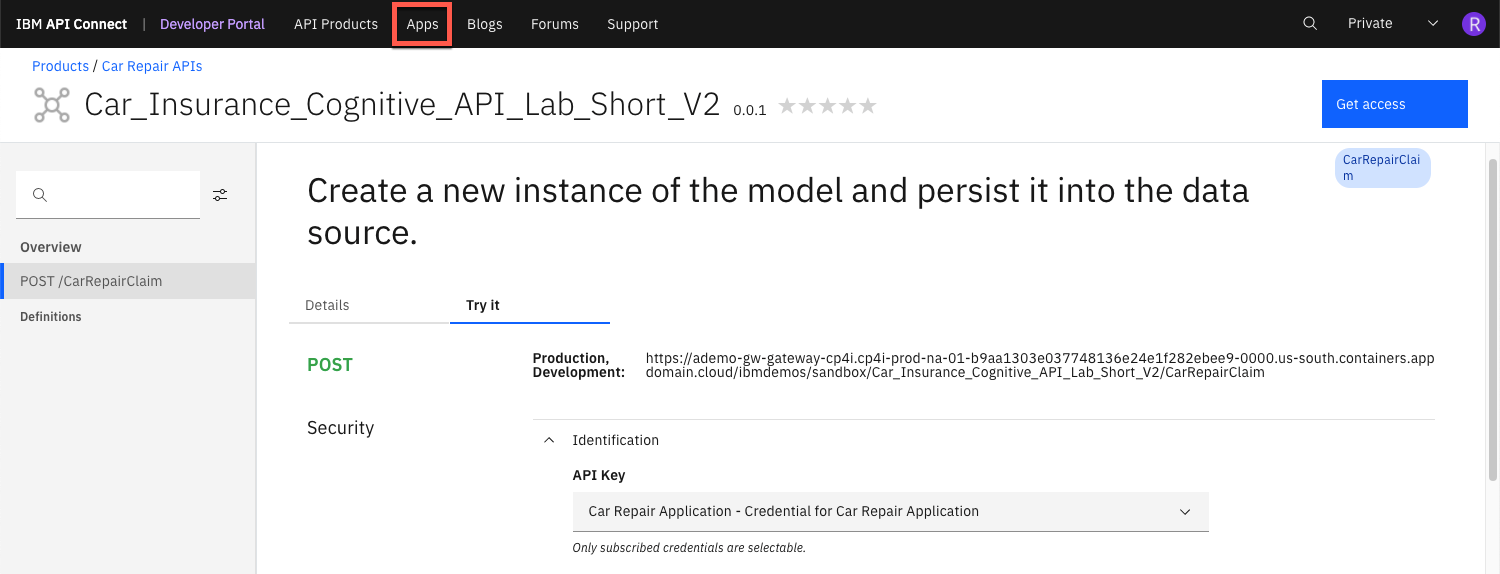1500x574 pixels.
Task: Click the IBM API Connect brand link
Action: click(x=71, y=24)
